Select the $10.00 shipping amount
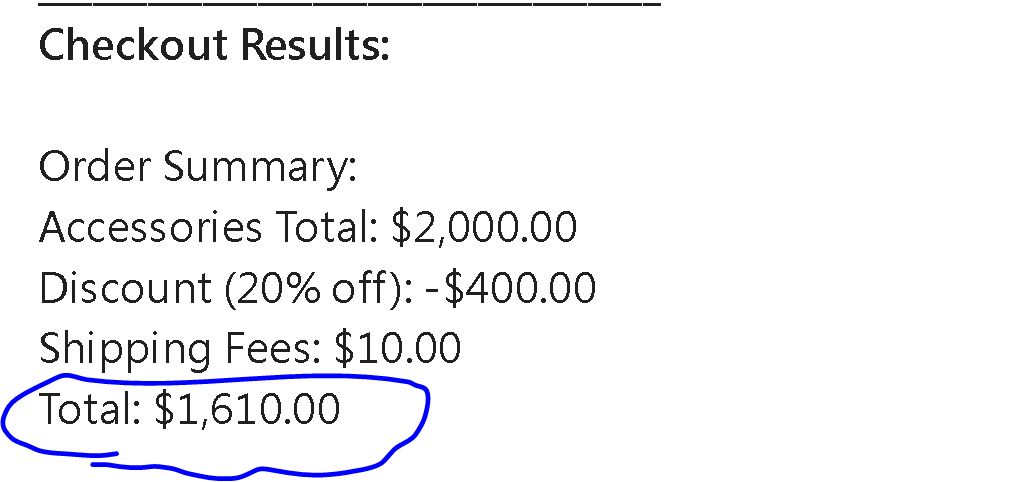 point(397,349)
